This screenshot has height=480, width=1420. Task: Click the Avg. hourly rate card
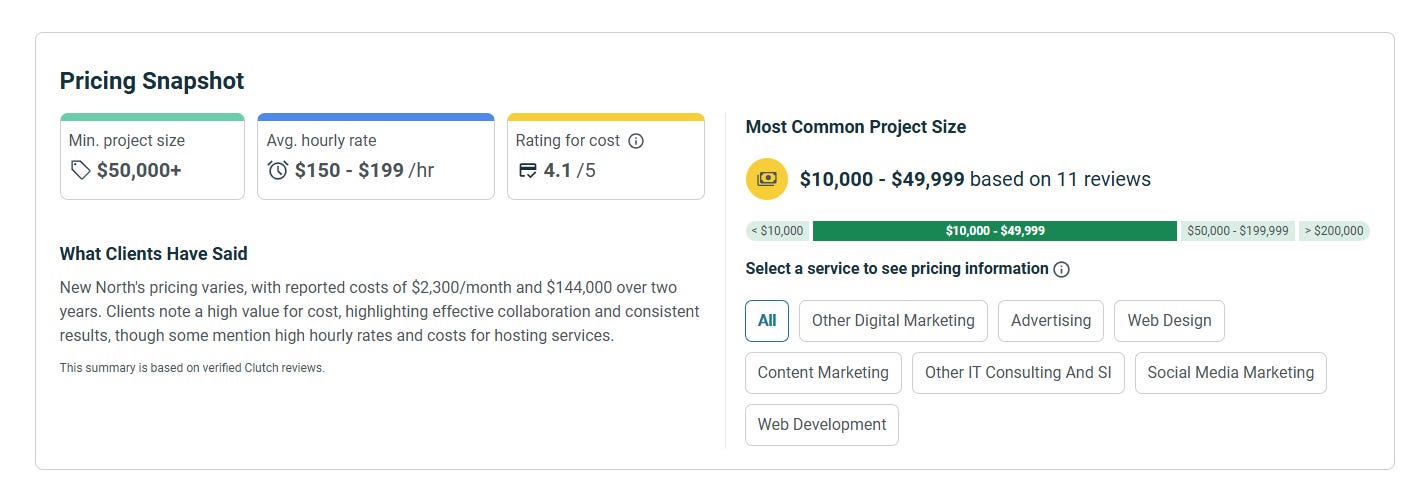click(375, 156)
